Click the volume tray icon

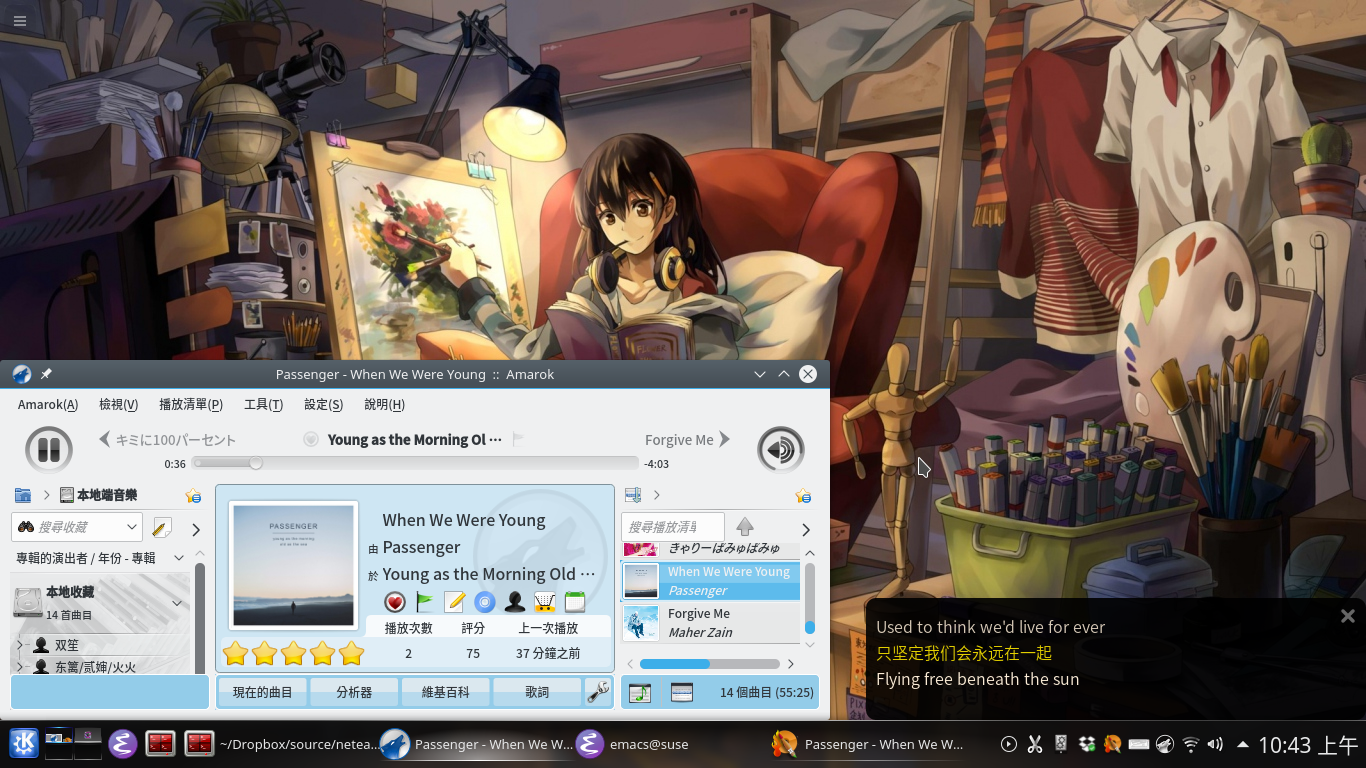click(x=1216, y=744)
